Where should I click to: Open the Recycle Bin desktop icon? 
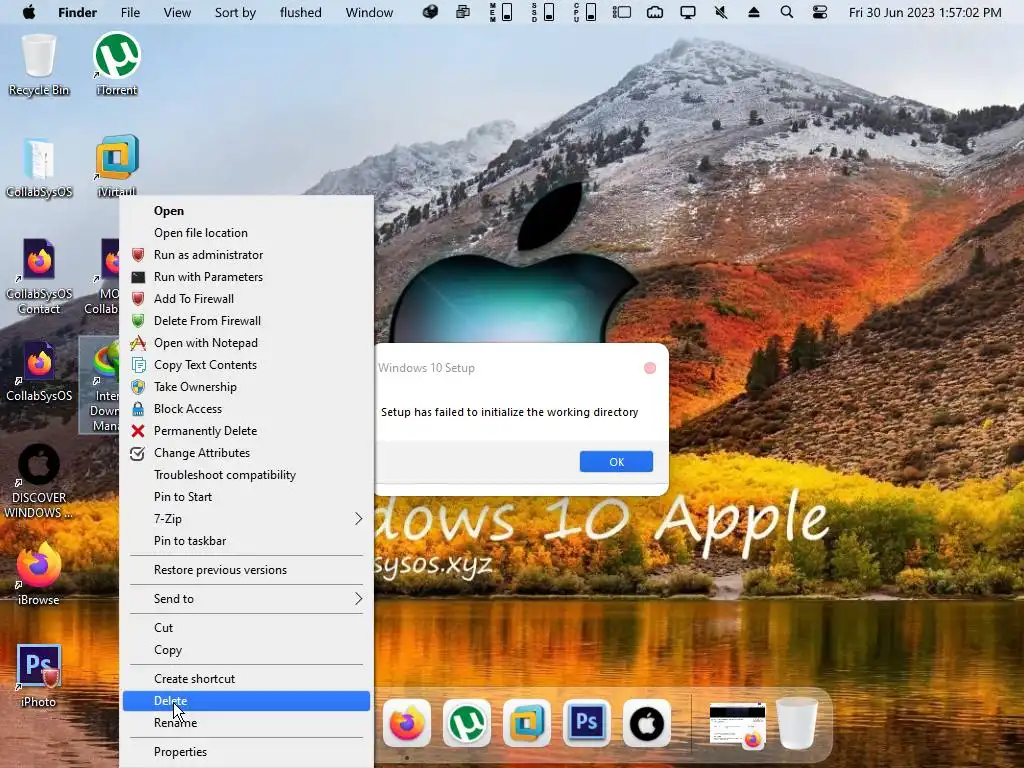point(39,65)
